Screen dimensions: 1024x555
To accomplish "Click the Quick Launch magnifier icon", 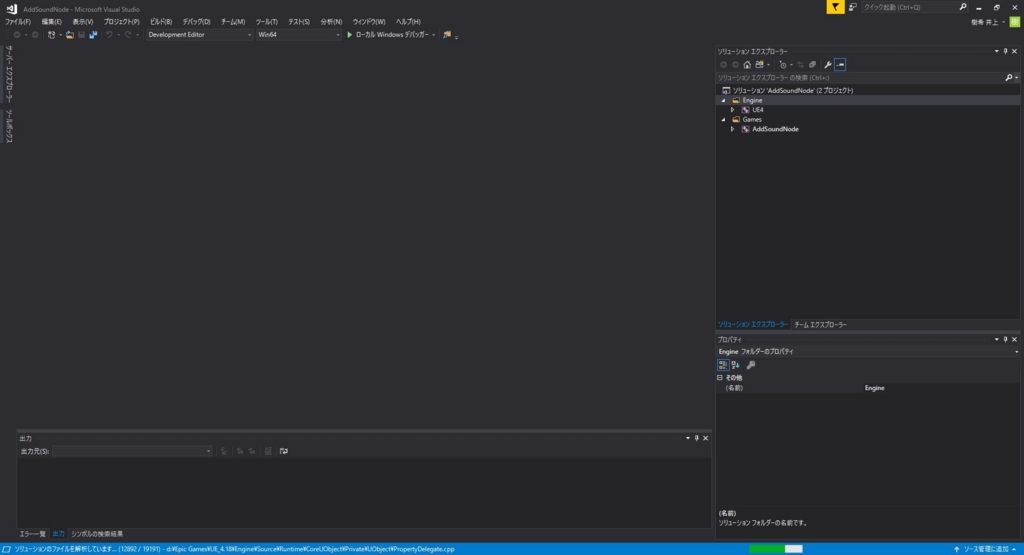I will pyautogui.click(x=963, y=7).
